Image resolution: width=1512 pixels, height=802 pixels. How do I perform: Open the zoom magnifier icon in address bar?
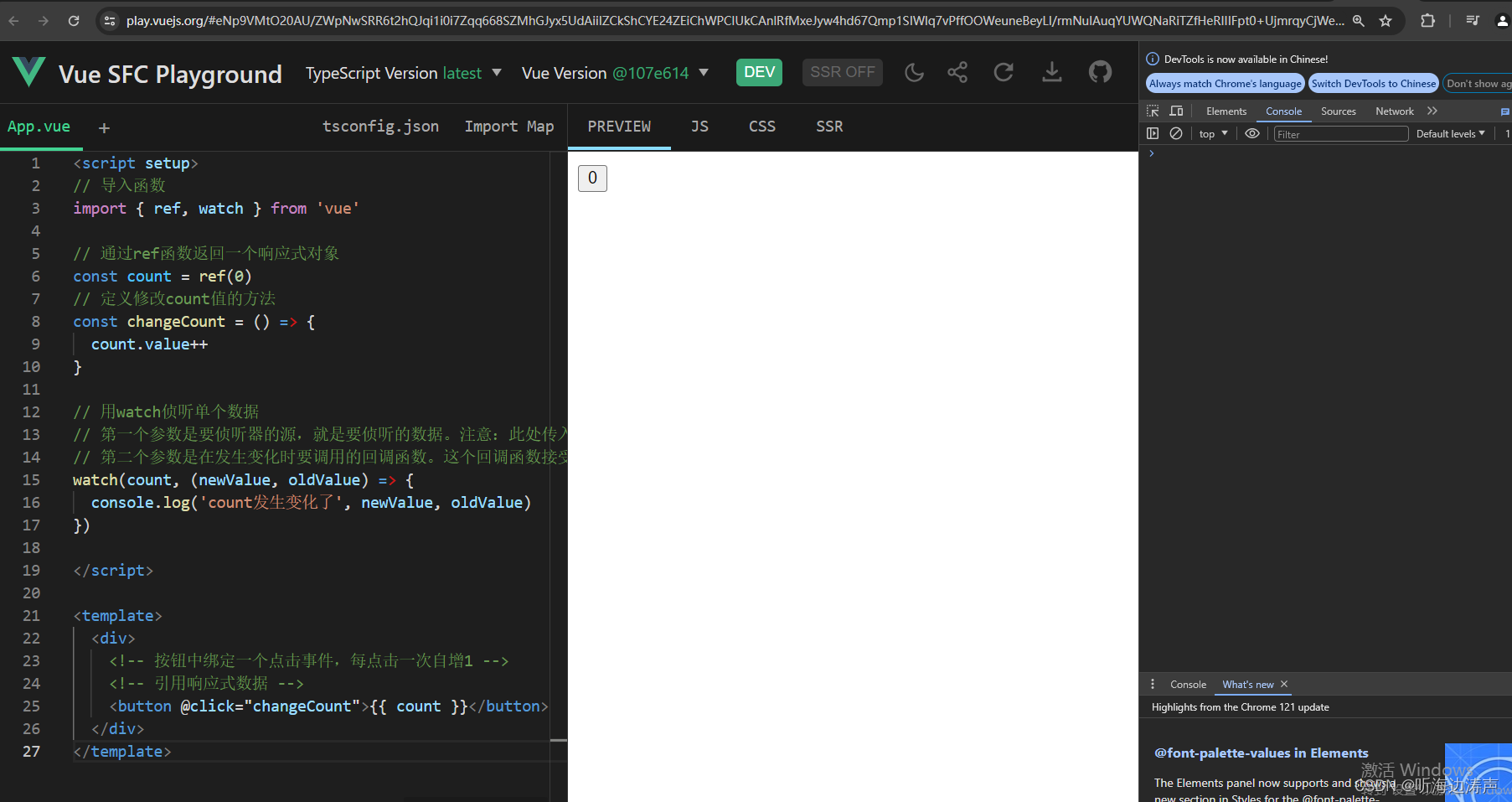[1358, 21]
